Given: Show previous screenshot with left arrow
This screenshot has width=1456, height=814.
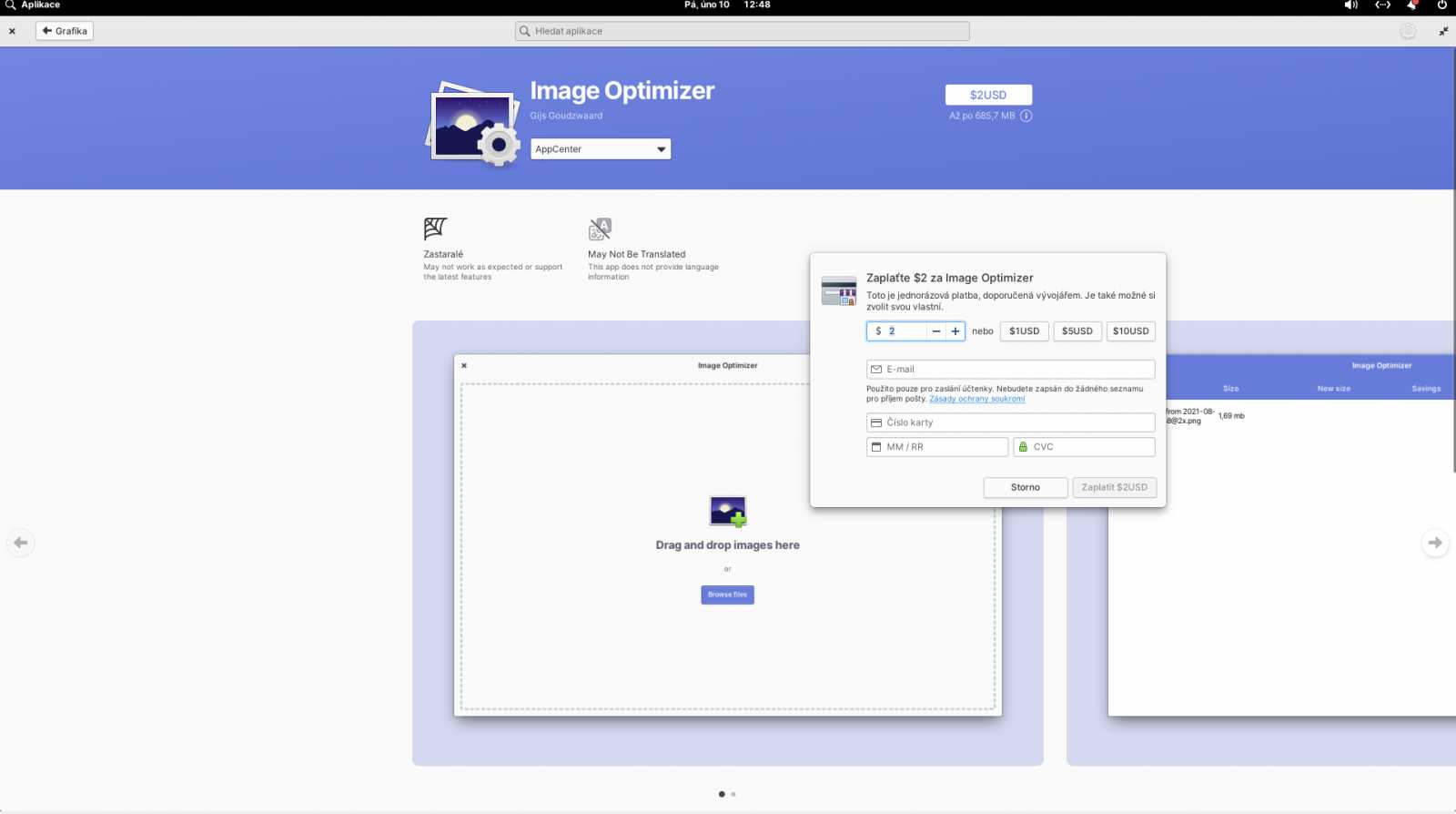Looking at the screenshot, I should (x=20, y=543).
